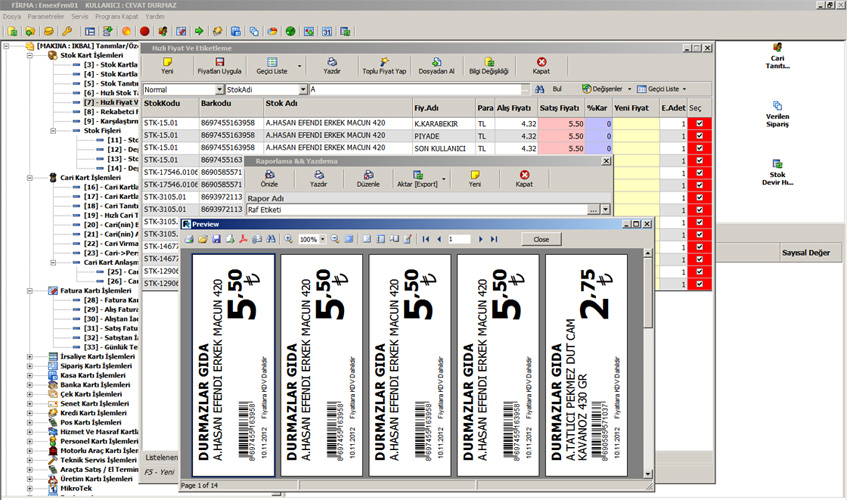Click the green arrow toolbar icon

coord(199,31)
